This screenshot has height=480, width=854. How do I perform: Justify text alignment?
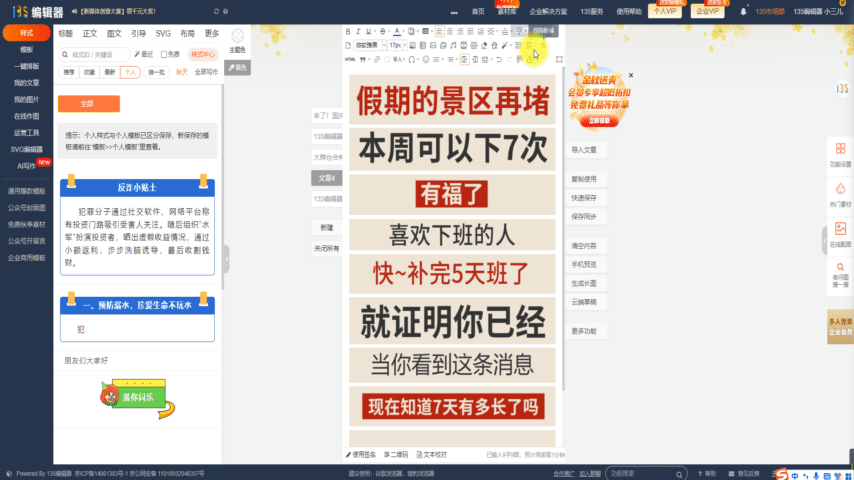(470, 31)
